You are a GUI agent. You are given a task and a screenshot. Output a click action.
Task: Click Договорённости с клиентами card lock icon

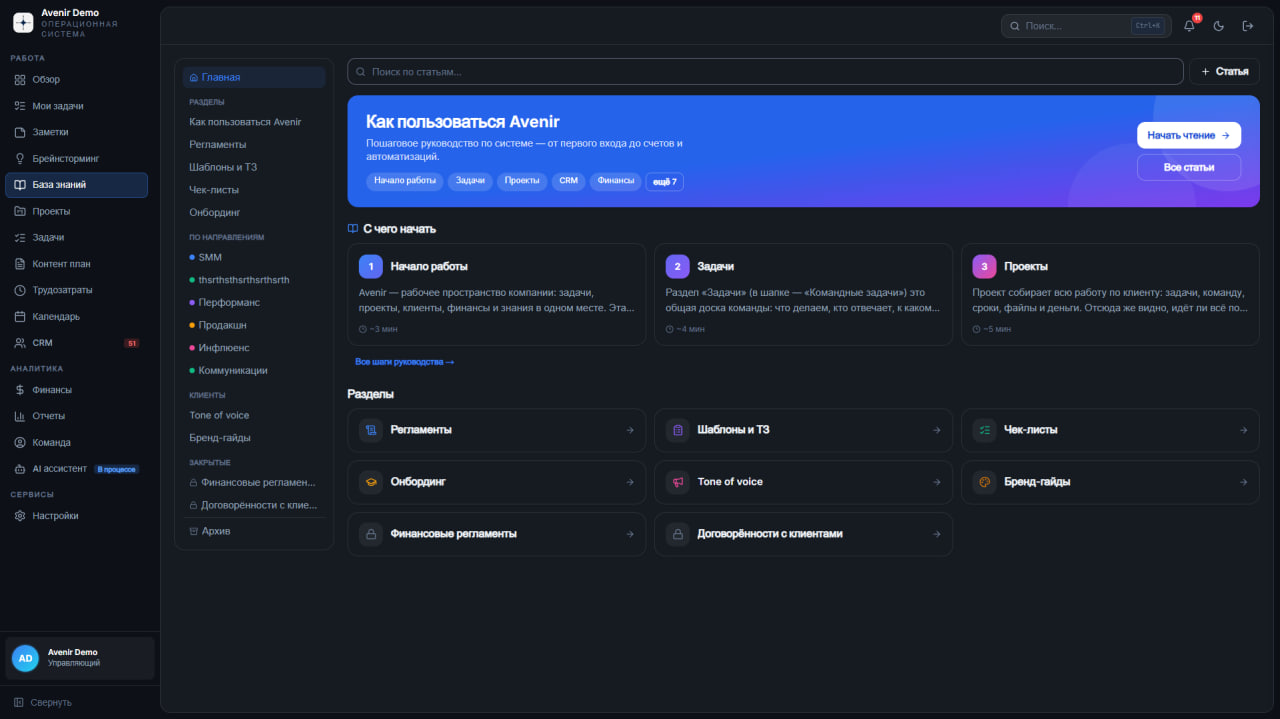click(x=678, y=534)
